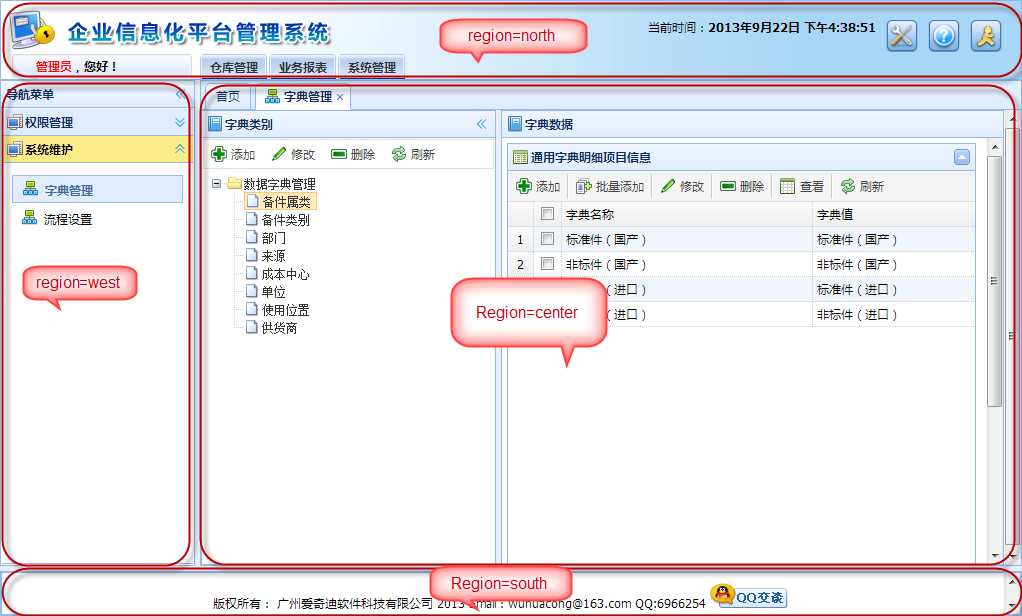
Task: Click the grid scrollbar up arrow
Action: (995, 147)
